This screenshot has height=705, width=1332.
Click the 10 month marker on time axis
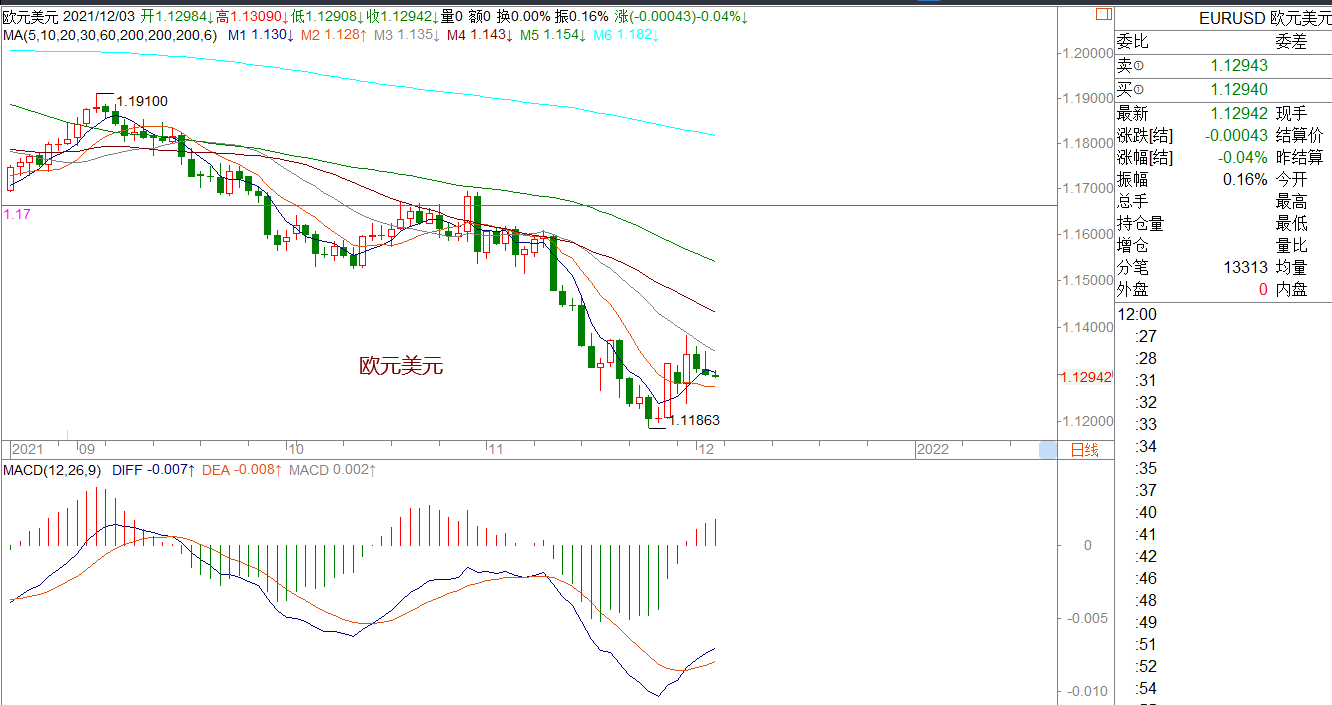click(x=294, y=450)
